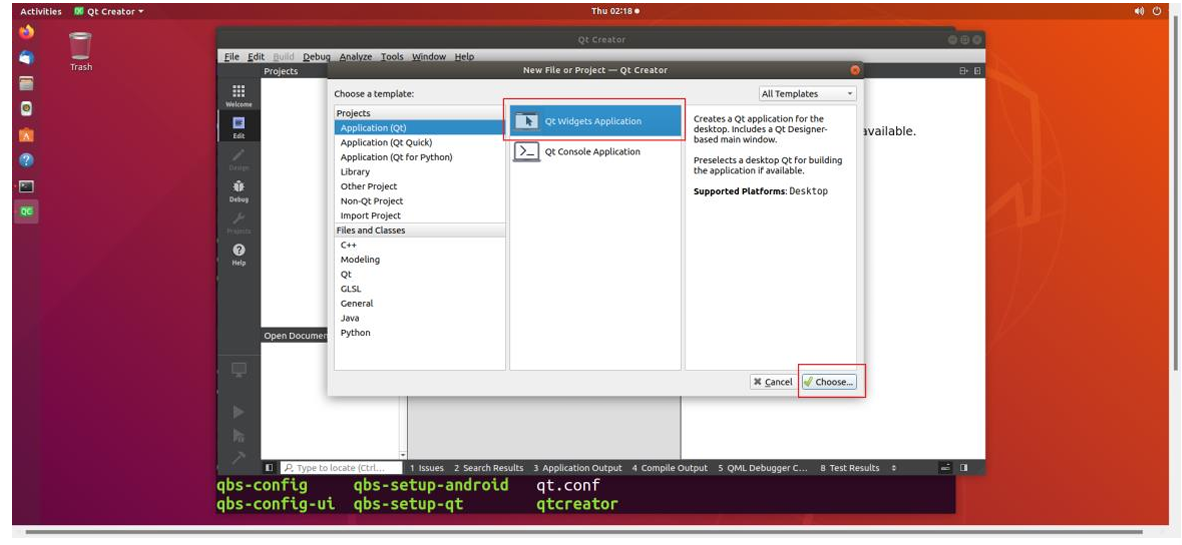Screen dimensions: 1182x545
Task: Select GLSL under Files and Classes
Action: tap(419, 289)
